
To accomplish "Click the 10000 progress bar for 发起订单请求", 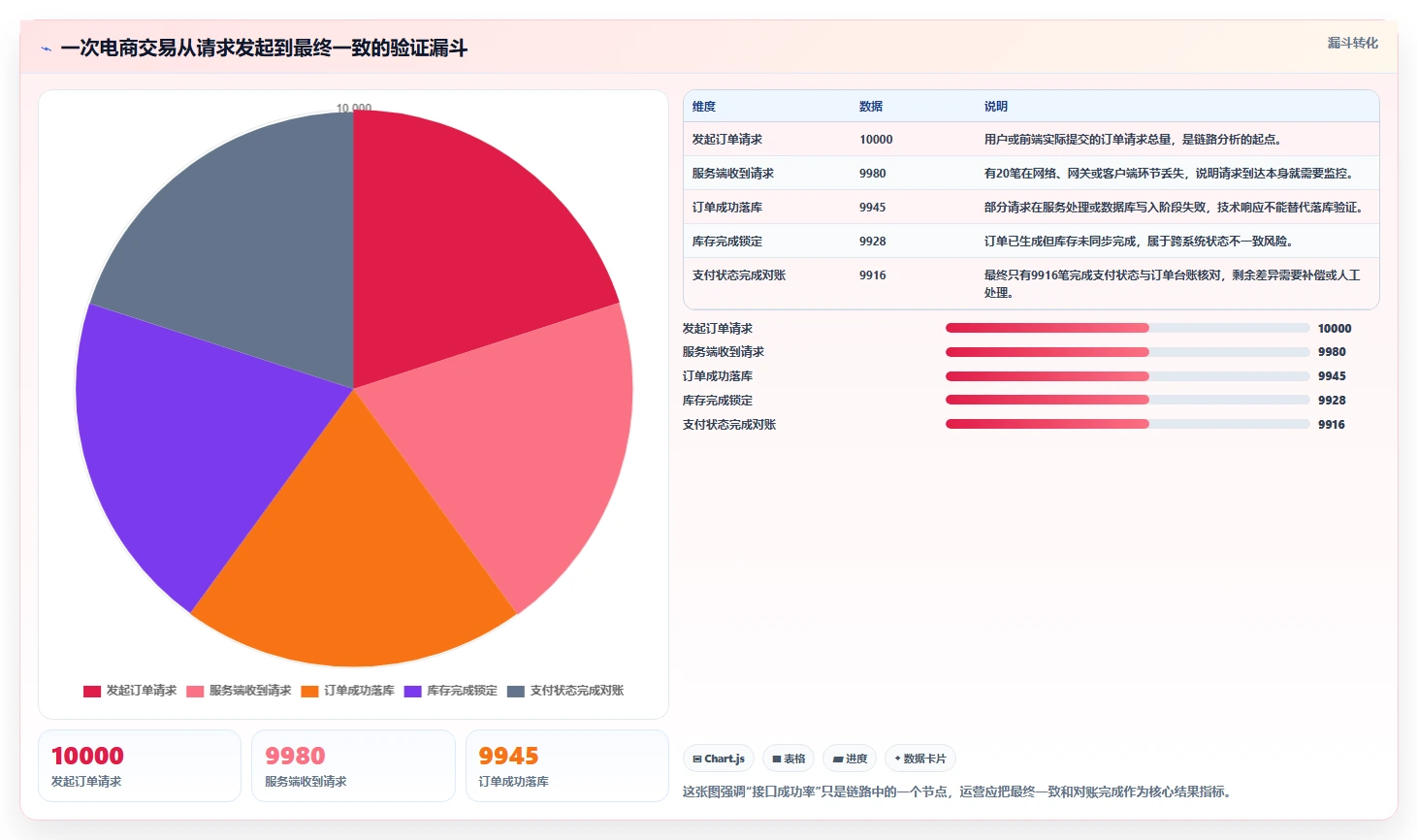I will [x=1127, y=328].
